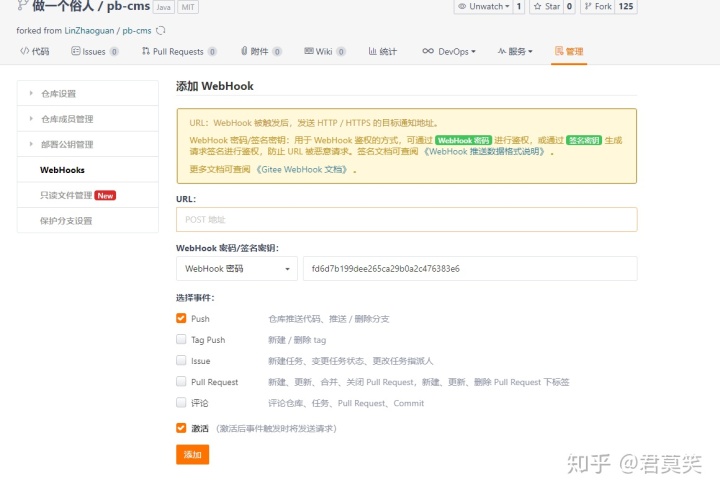
Task: Click the green WebHook 密码 tag
Action: [x=463, y=140]
